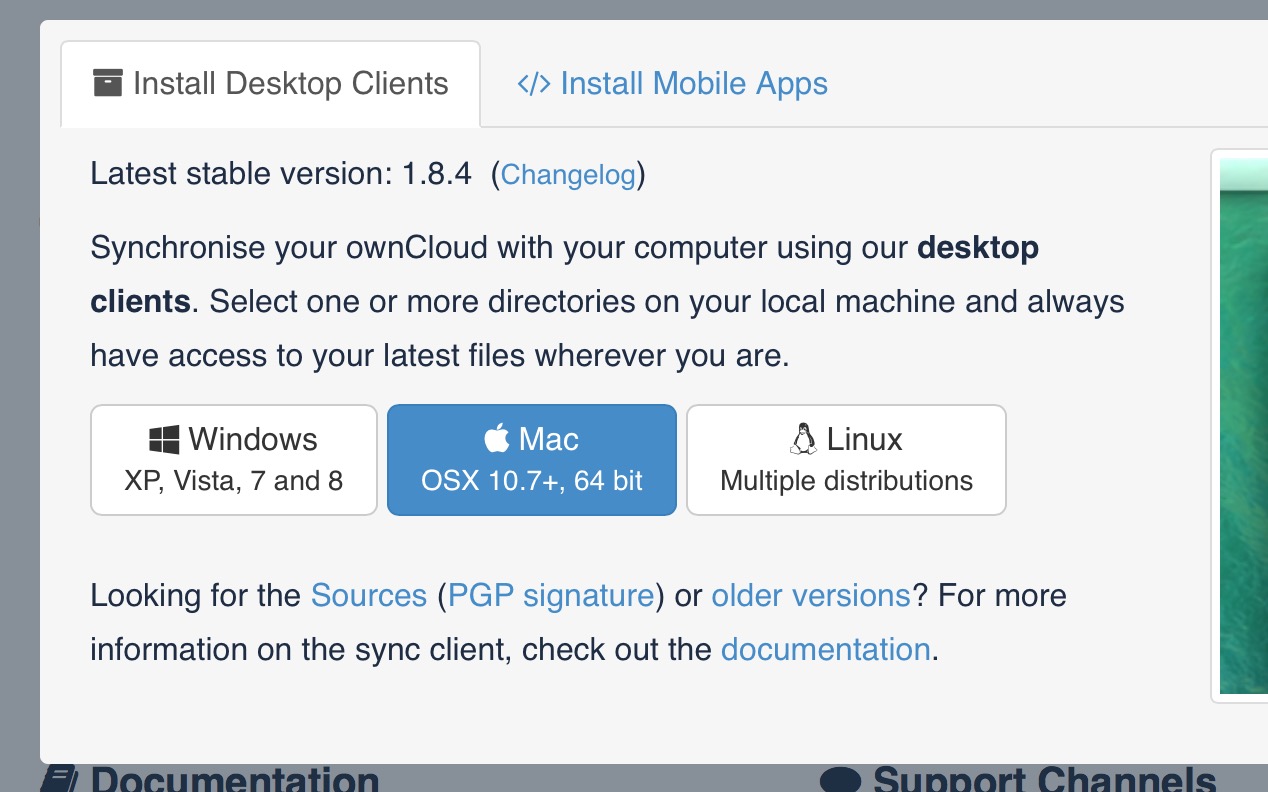Open the PGP signature link
Viewport: 1268px width, 792px height.
coord(551,596)
